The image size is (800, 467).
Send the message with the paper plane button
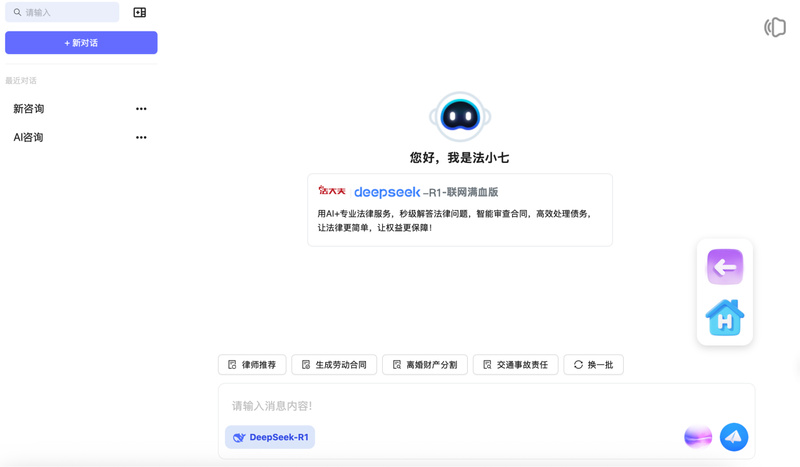[734, 437]
